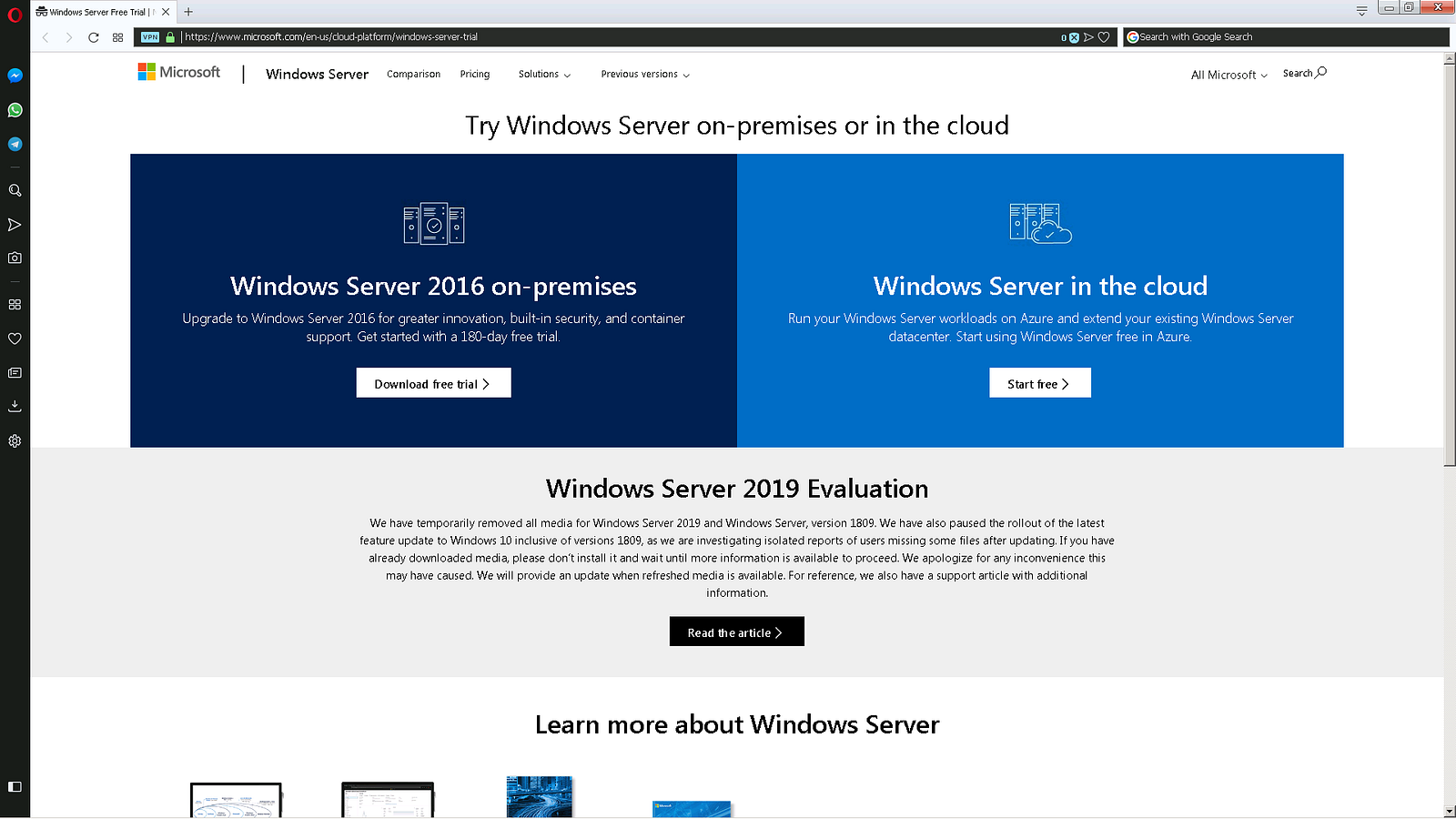Image resolution: width=1456 pixels, height=819 pixels.
Task: Open a new tab with the plus button
Action: click(188, 12)
